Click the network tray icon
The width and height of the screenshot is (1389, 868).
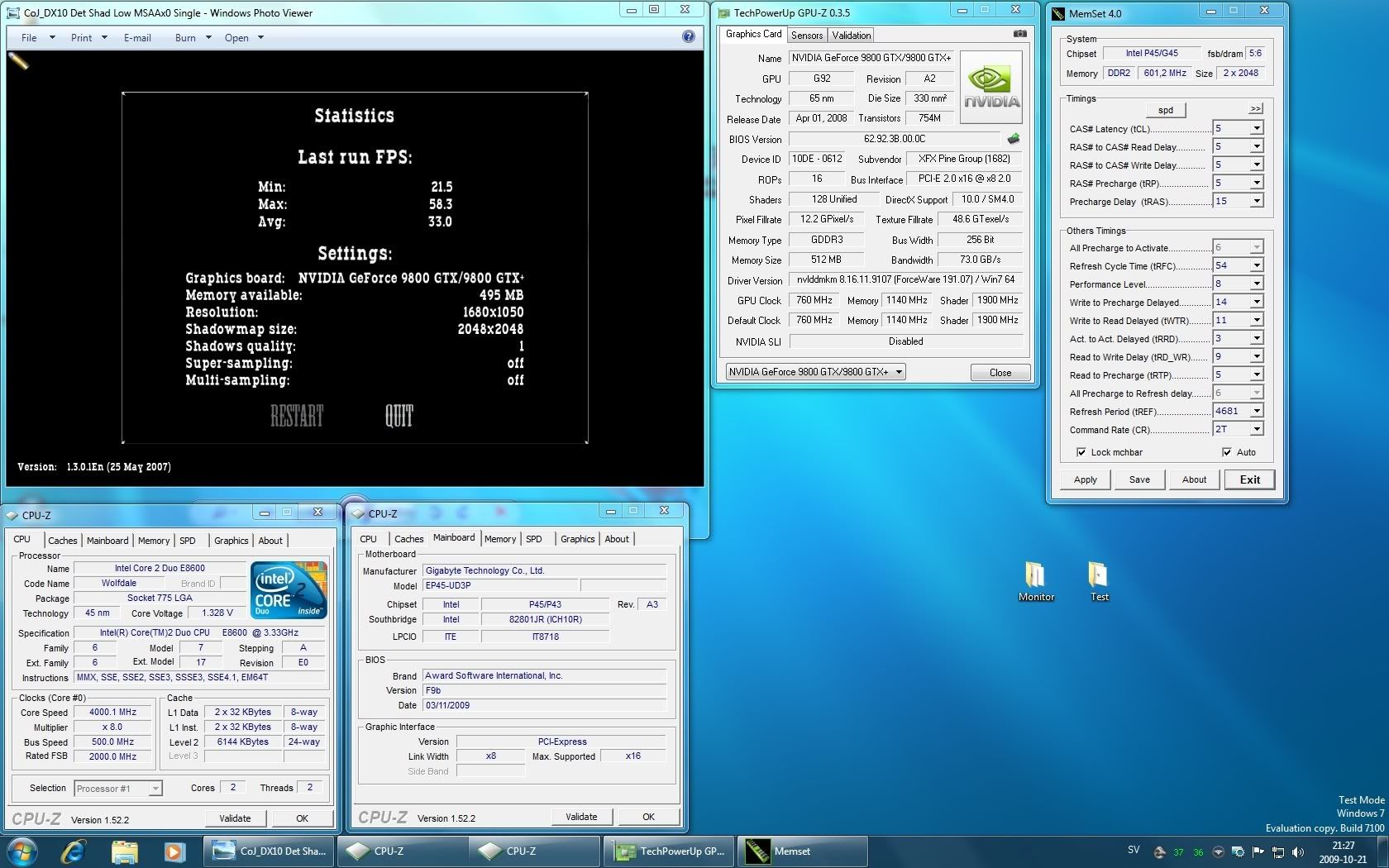tap(1278, 851)
